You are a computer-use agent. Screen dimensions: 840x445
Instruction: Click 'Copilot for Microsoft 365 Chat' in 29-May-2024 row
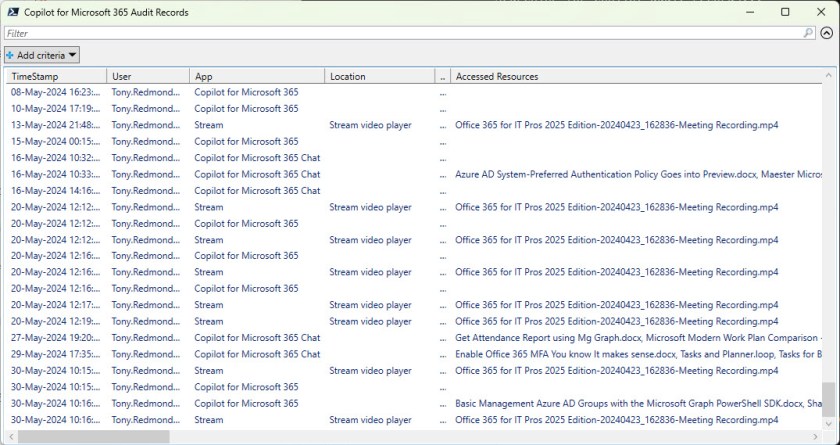[x=257, y=354]
